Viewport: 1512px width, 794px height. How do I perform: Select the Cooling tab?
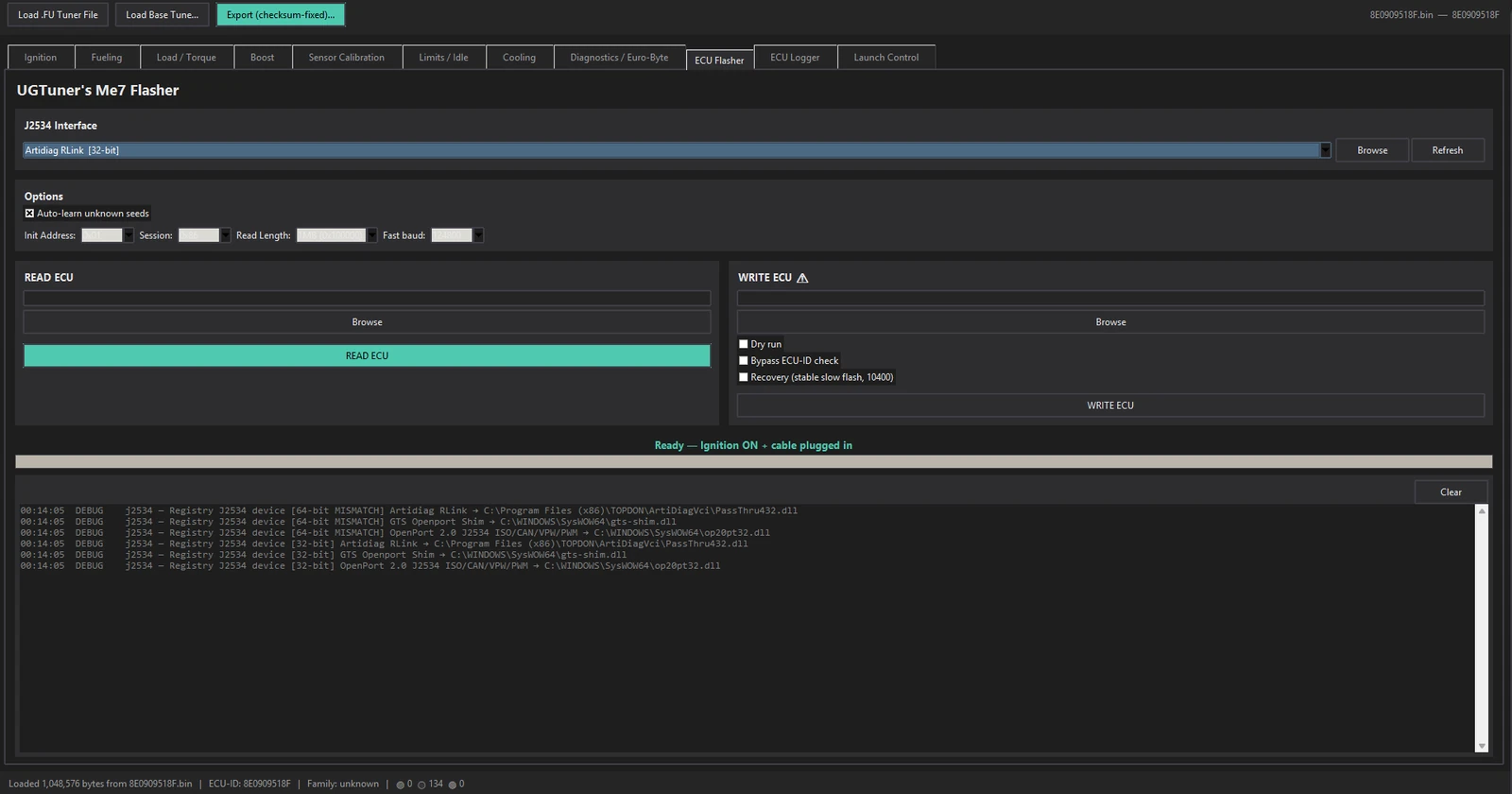519,58
